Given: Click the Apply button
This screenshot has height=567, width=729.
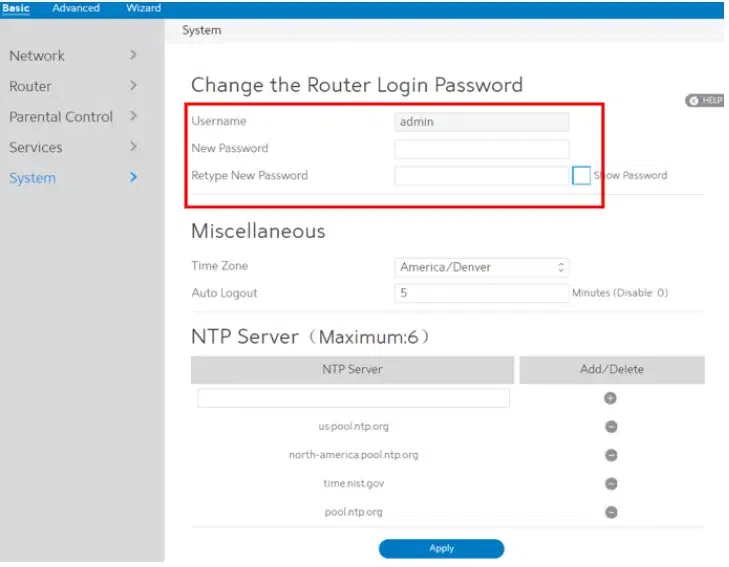Looking at the screenshot, I should pos(441,548).
